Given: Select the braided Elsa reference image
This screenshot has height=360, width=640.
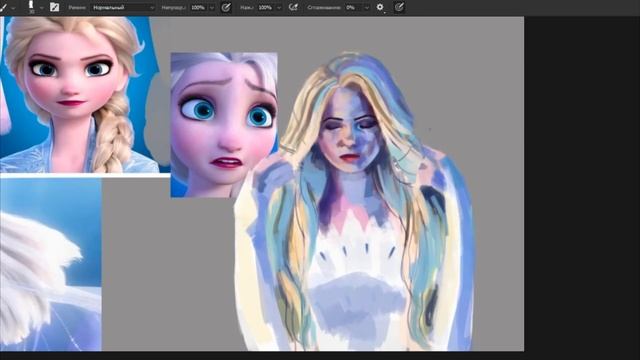Looking at the screenshot, I should point(80,94).
